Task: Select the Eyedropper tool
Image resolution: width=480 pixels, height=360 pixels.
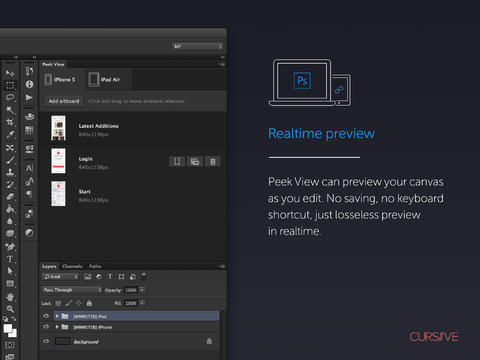Action: pos(10,135)
